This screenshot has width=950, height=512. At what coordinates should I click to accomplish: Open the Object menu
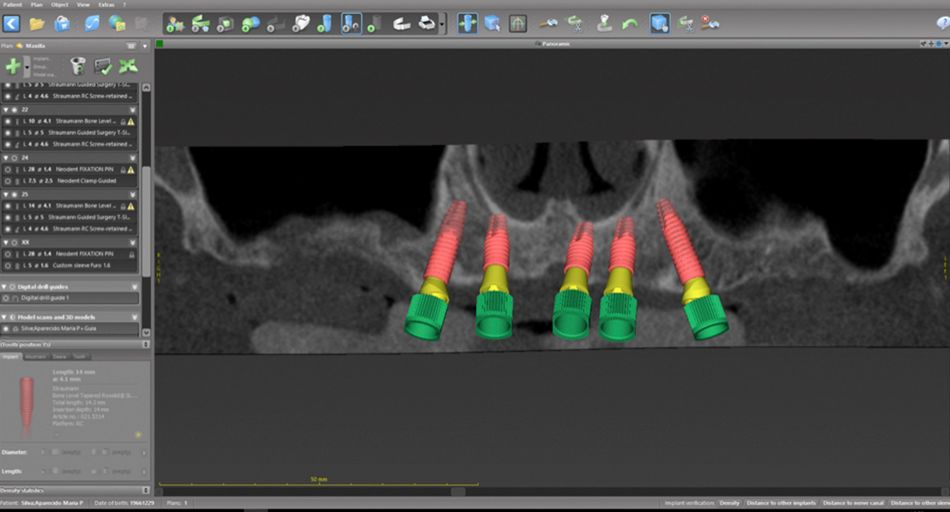pos(60,4)
